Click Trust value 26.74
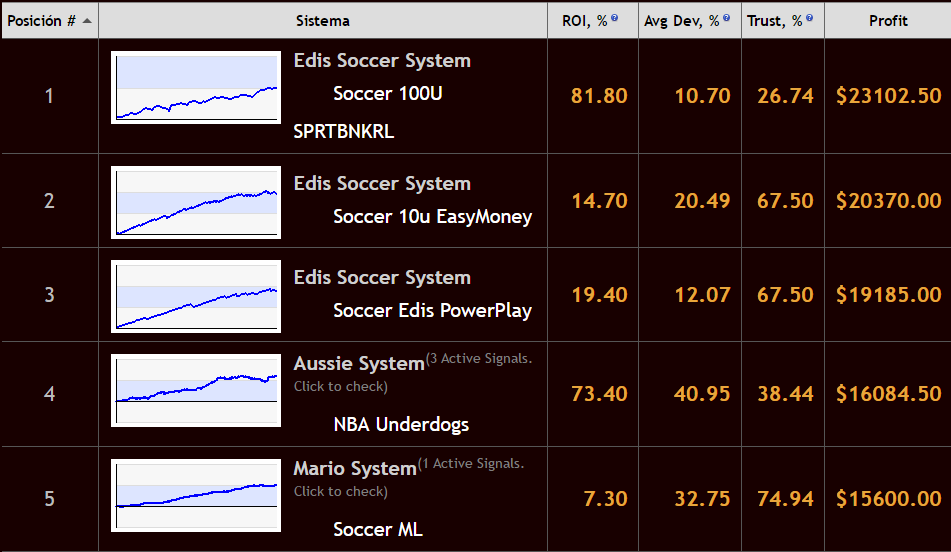951x552 pixels. (785, 96)
